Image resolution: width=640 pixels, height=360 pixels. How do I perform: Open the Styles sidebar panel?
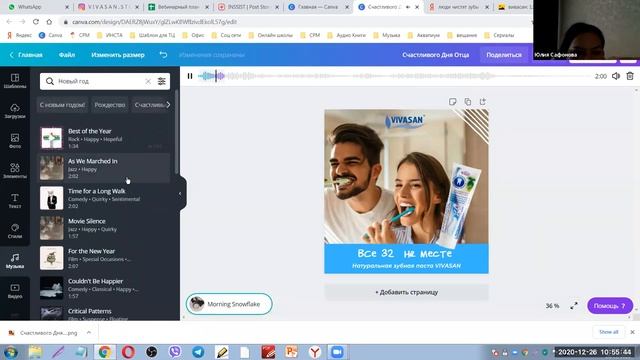[15, 231]
